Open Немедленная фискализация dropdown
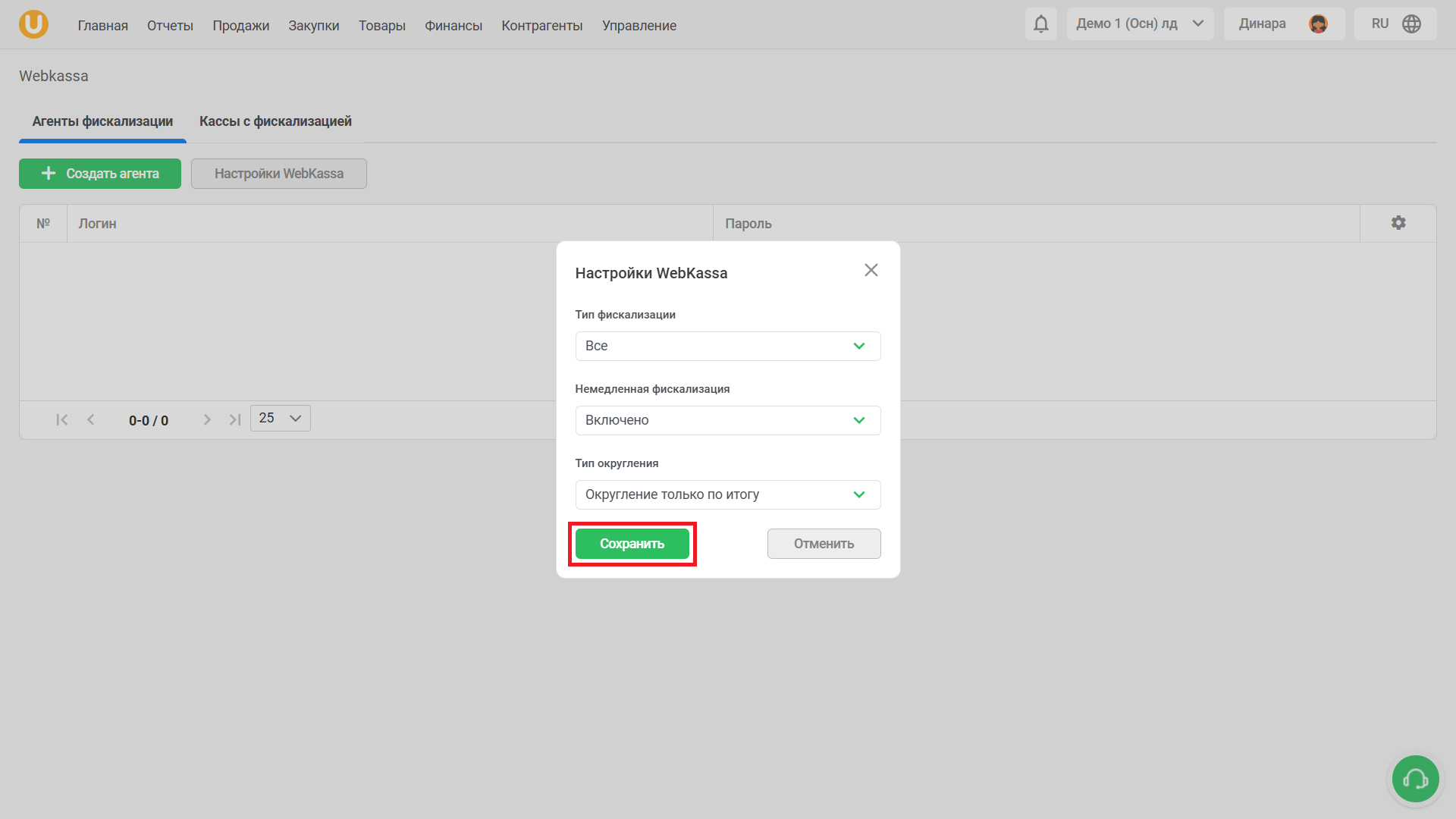The height and width of the screenshot is (819, 1456). tap(727, 421)
